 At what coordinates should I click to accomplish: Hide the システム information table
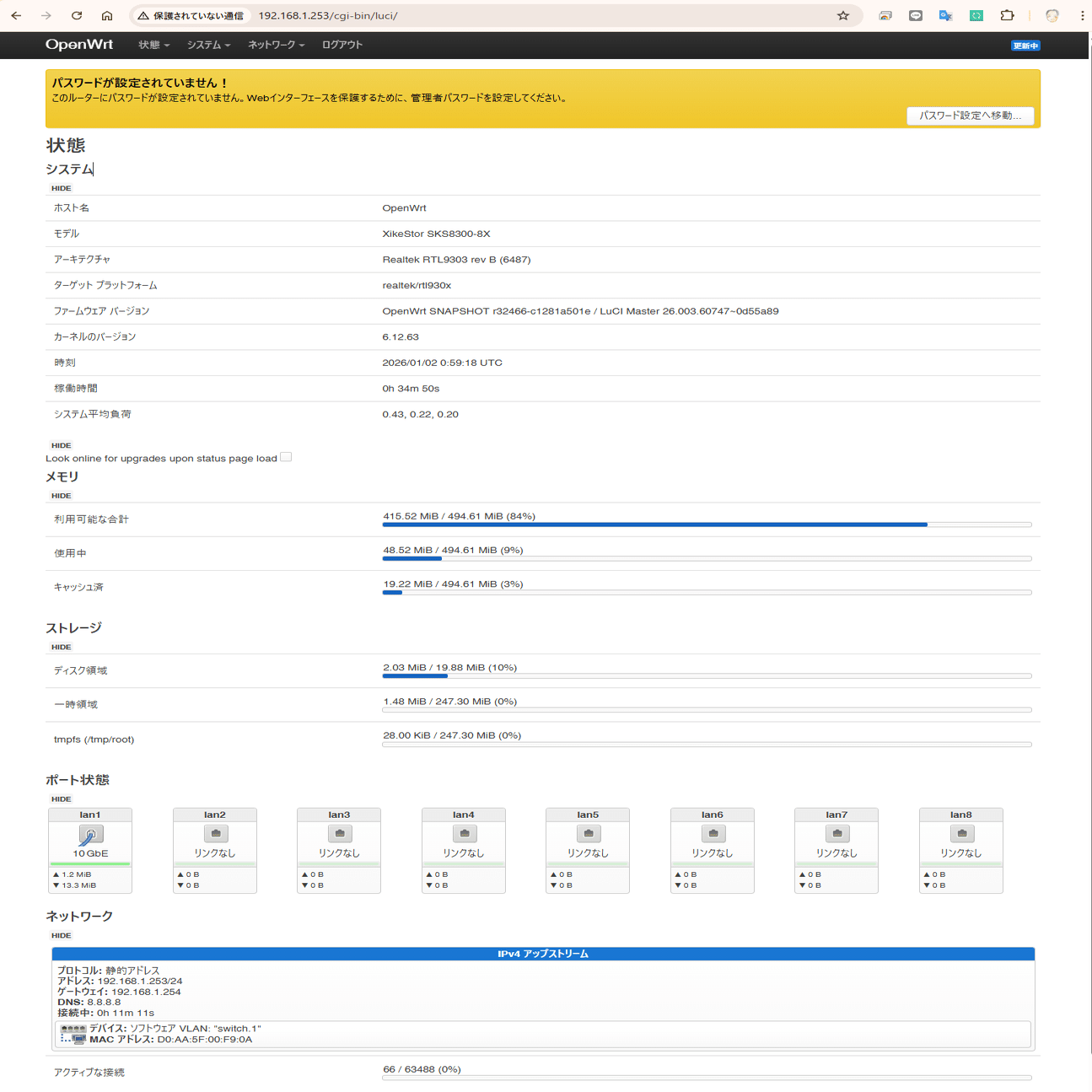click(60, 187)
